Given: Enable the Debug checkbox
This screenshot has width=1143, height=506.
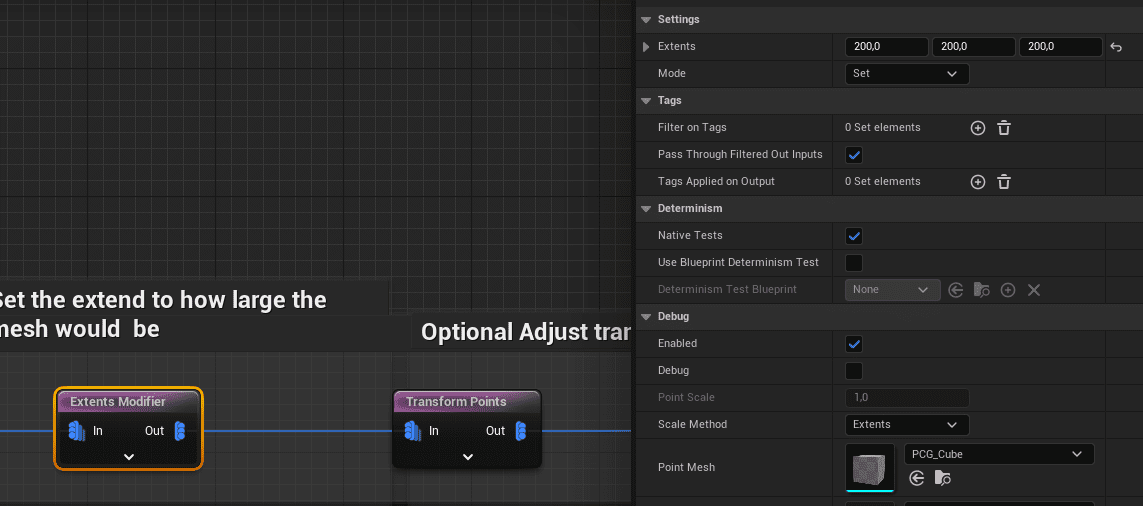Looking at the screenshot, I should 854,370.
